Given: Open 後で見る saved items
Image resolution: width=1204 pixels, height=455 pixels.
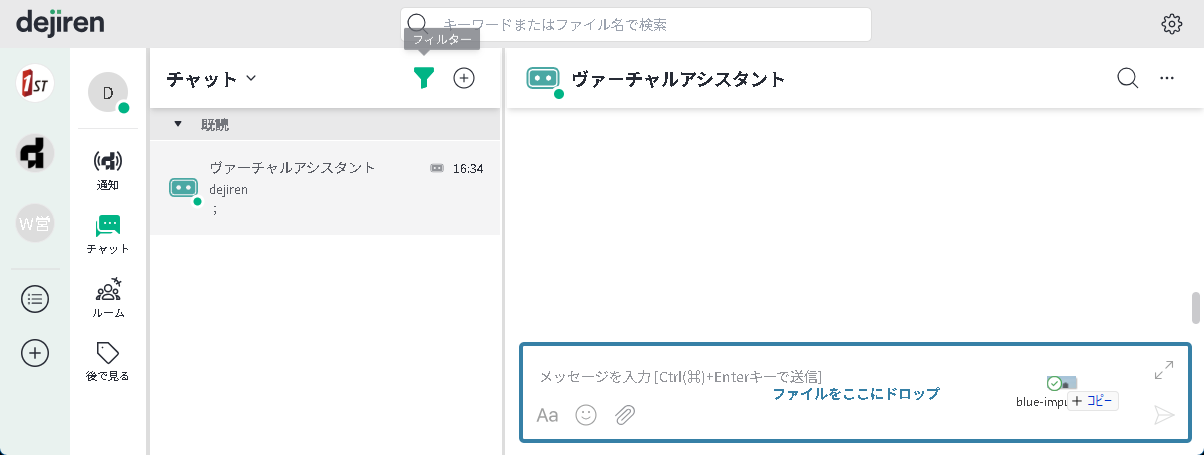Looking at the screenshot, I should pos(107,361).
